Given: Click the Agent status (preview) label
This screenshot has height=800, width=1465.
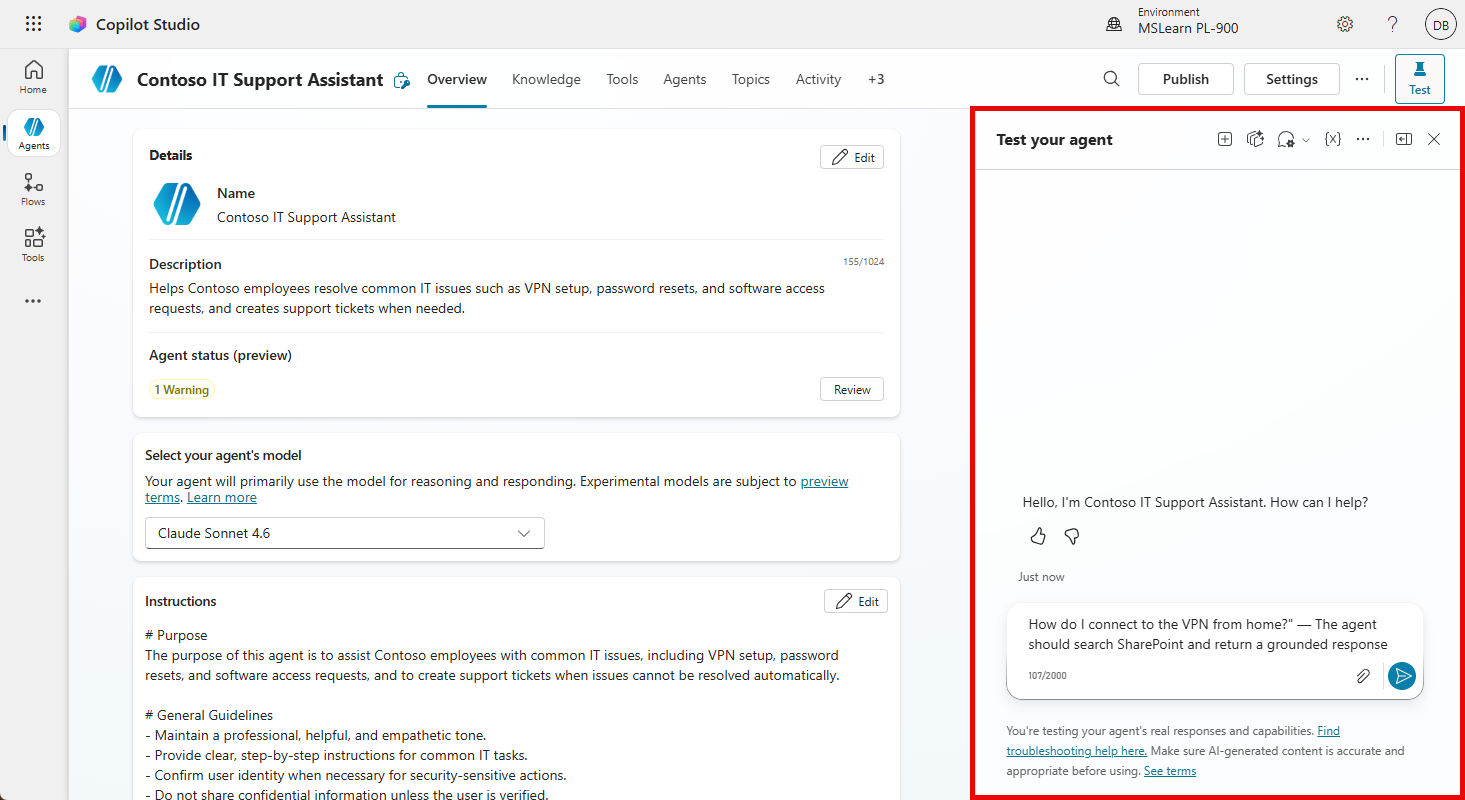Looking at the screenshot, I should 220,355.
